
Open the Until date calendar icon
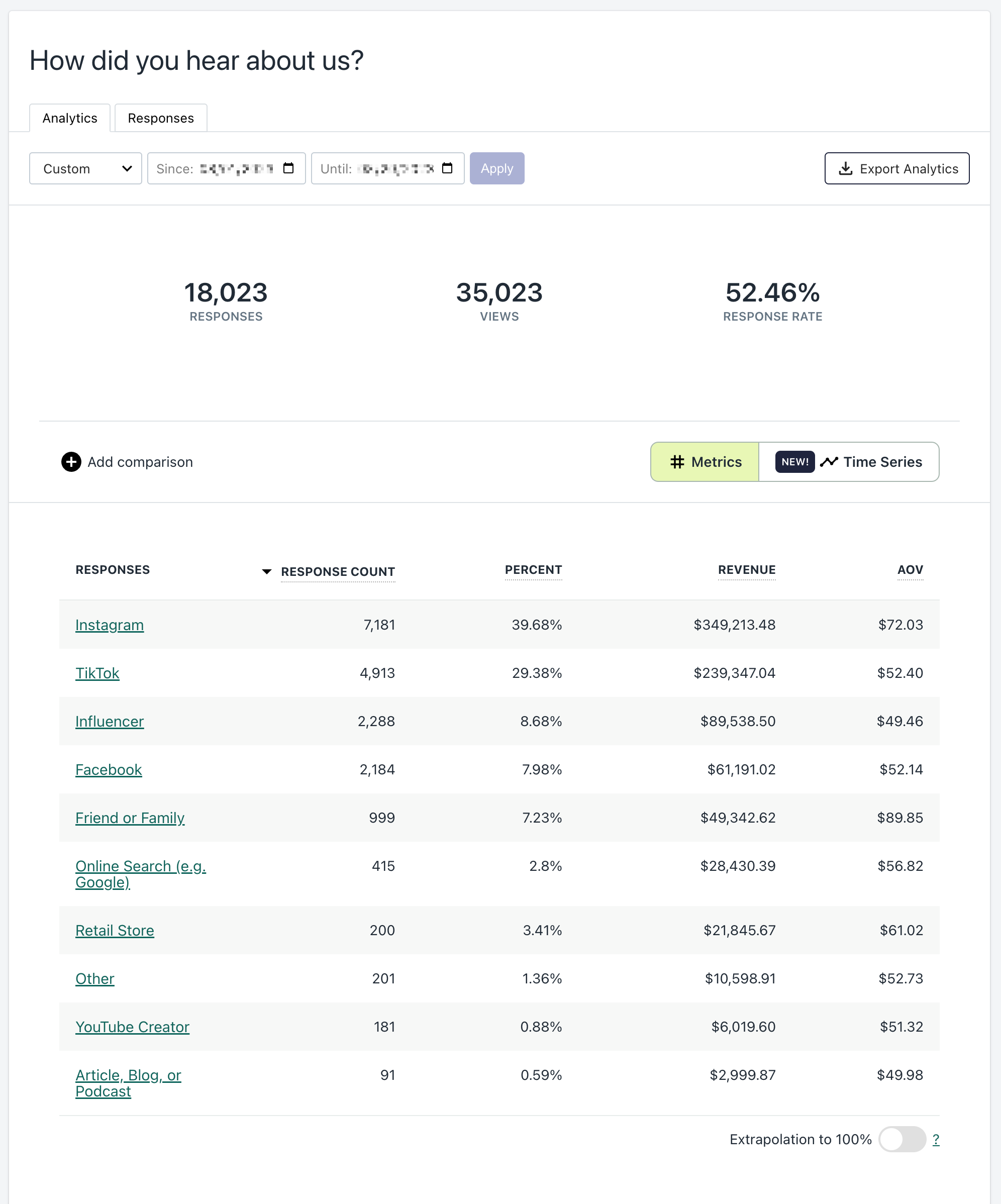pos(447,168)
